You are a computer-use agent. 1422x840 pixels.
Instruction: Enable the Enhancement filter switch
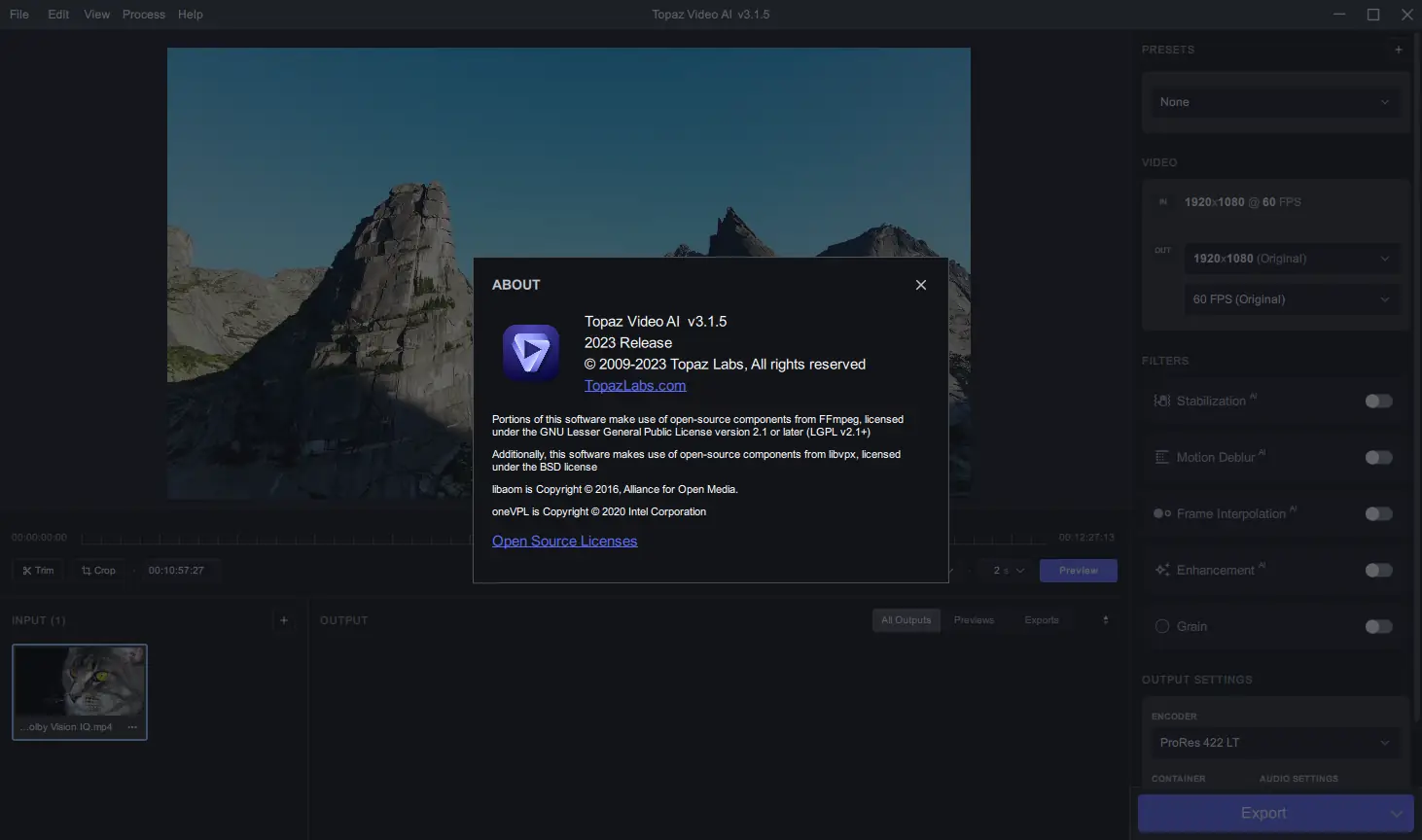[x=1378, y=571]
